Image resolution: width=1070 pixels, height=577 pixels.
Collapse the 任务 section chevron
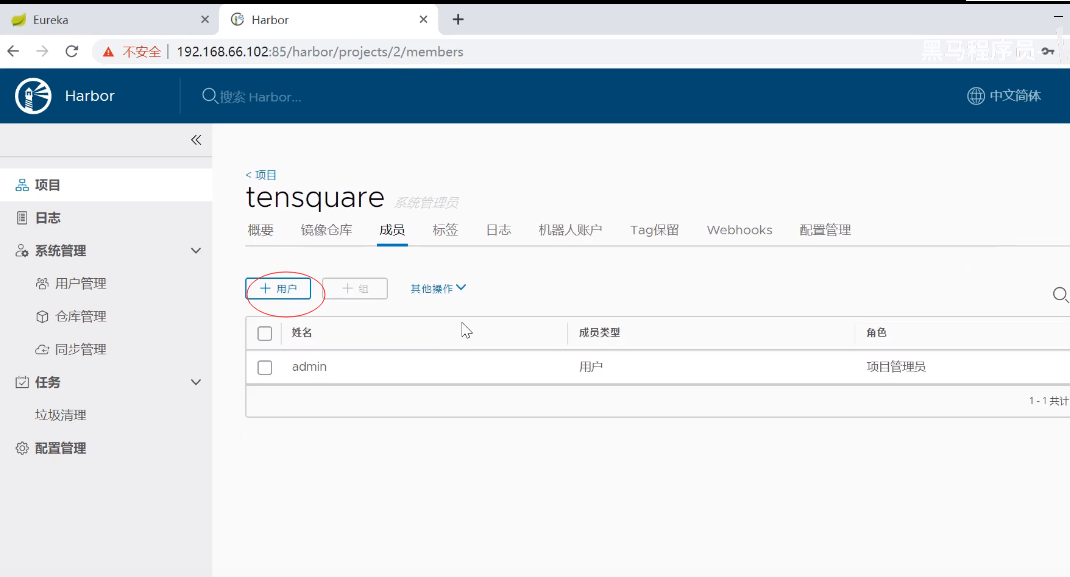coord(196,382)
